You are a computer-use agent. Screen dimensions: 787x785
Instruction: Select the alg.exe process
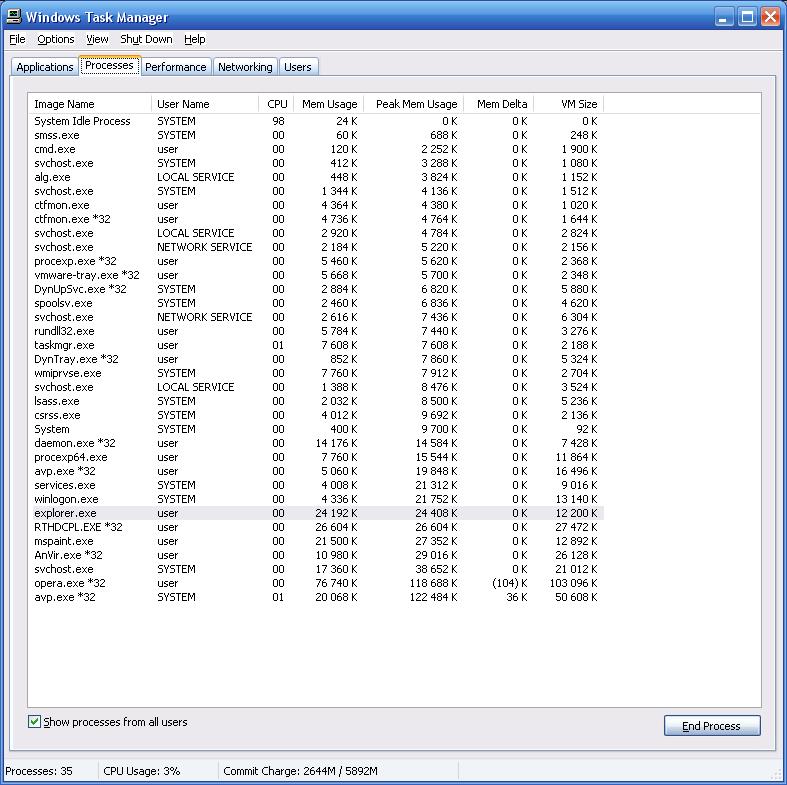pyautogui.click(x=316, y=177)
